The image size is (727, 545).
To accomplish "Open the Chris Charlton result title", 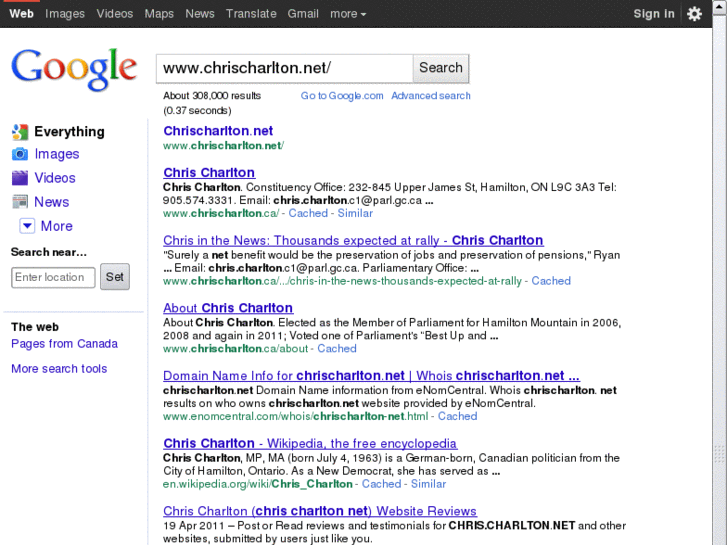I will pos(209,173).
